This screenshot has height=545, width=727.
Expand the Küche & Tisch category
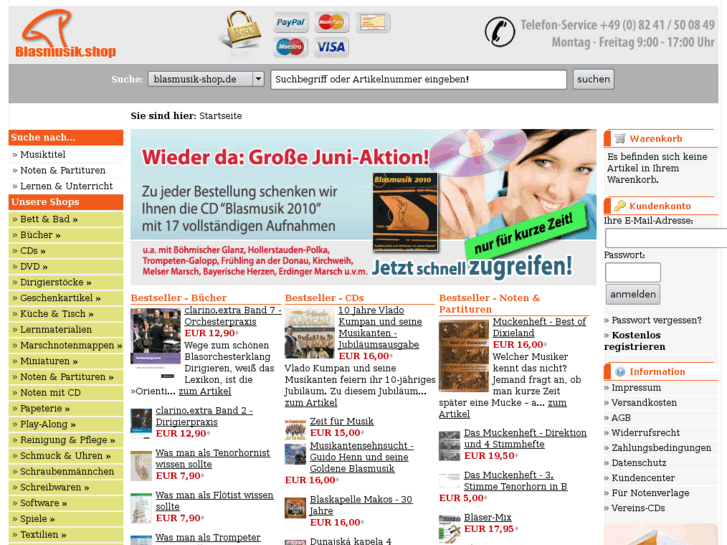click(x=66, y=314)
